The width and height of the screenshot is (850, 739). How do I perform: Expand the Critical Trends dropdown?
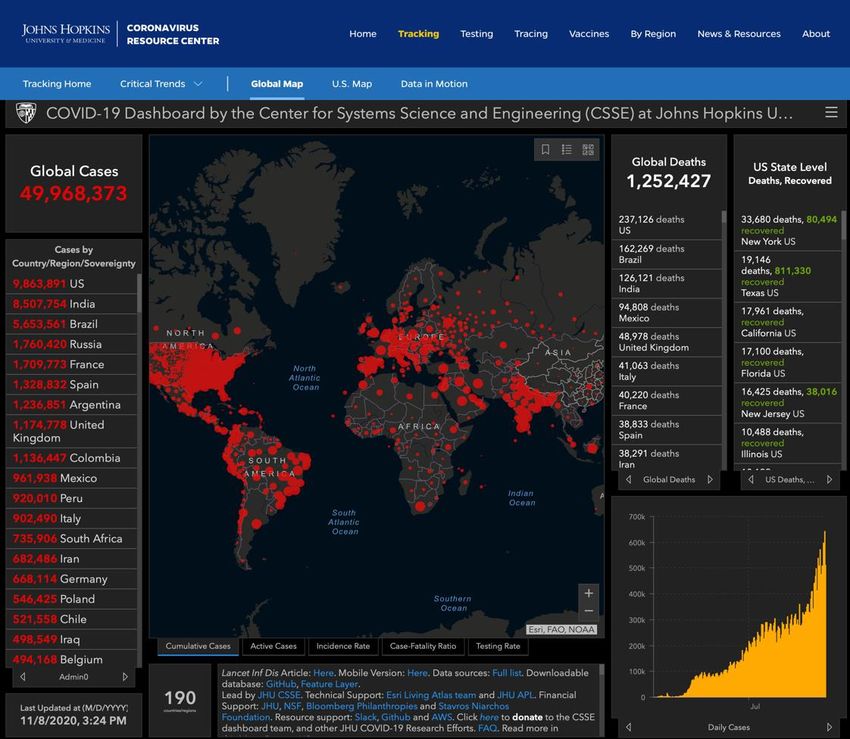[161, 83]
